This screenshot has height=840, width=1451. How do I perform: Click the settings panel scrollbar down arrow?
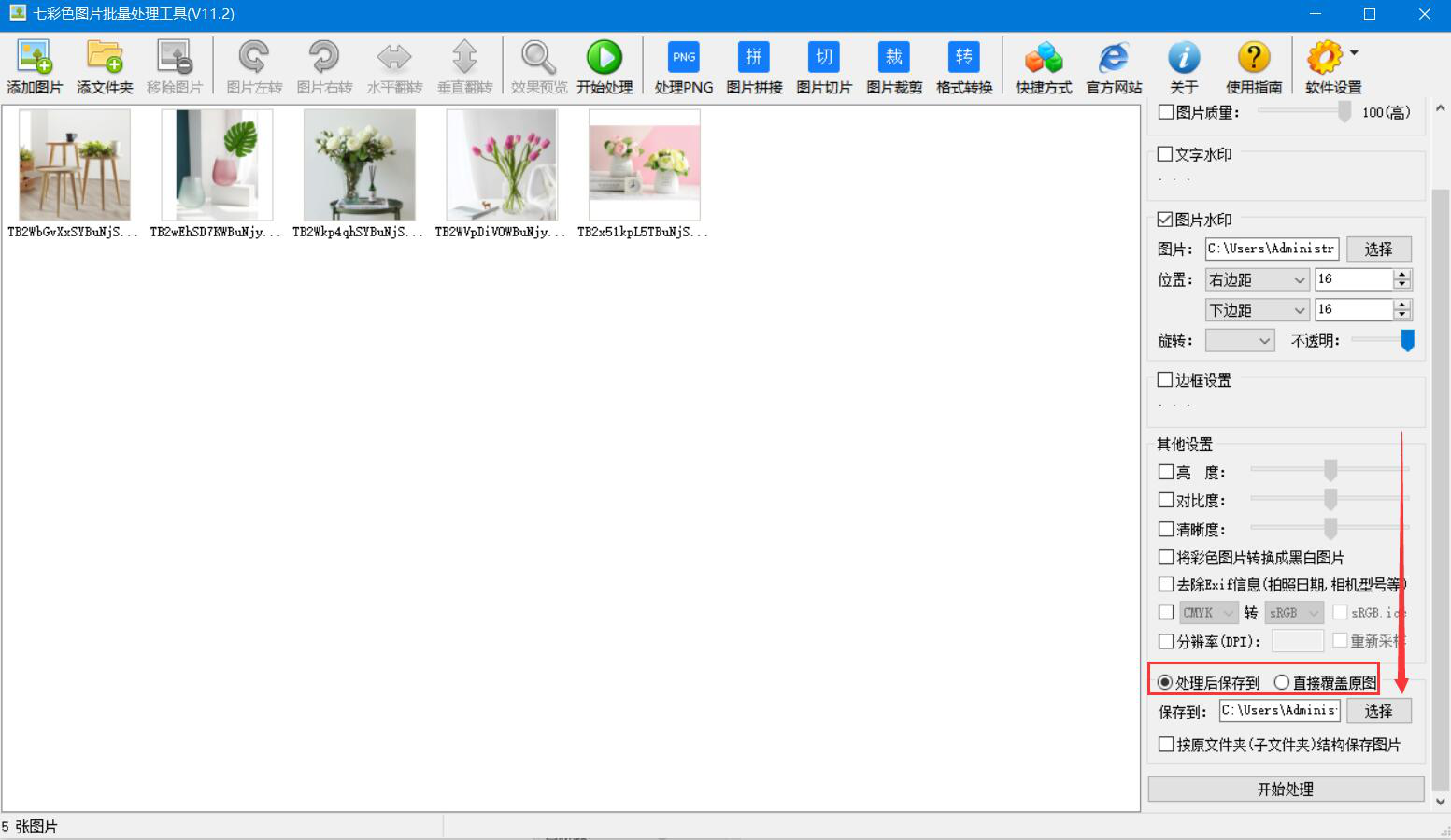[1440, 802]
